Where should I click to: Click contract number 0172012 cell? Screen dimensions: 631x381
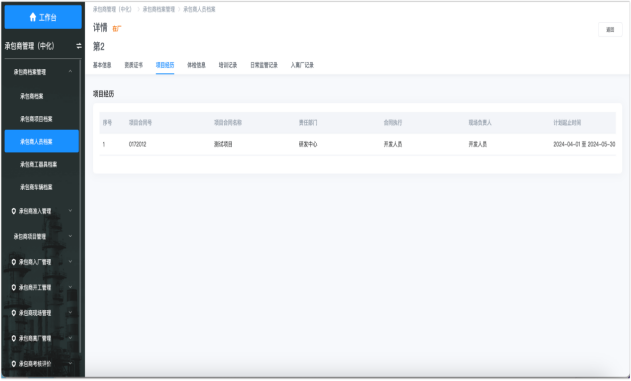138,144
